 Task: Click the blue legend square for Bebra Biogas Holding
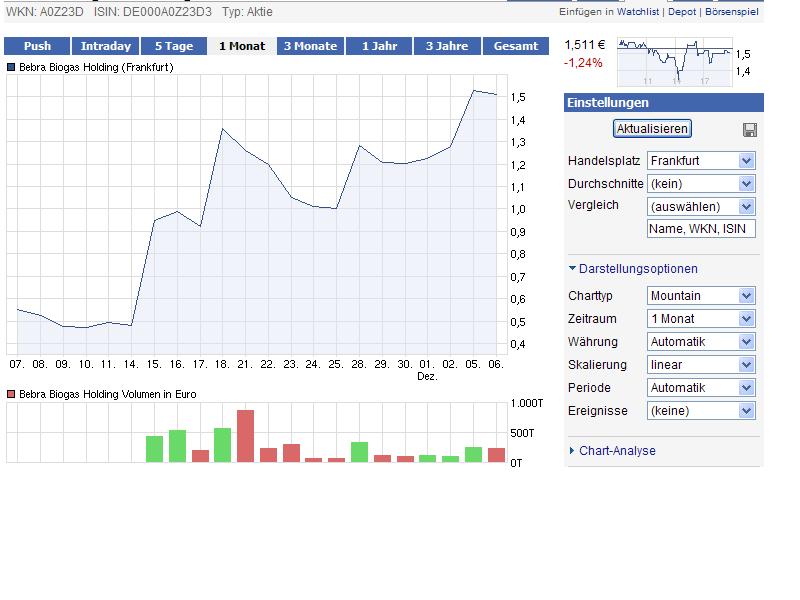click(x=11, y=67)
